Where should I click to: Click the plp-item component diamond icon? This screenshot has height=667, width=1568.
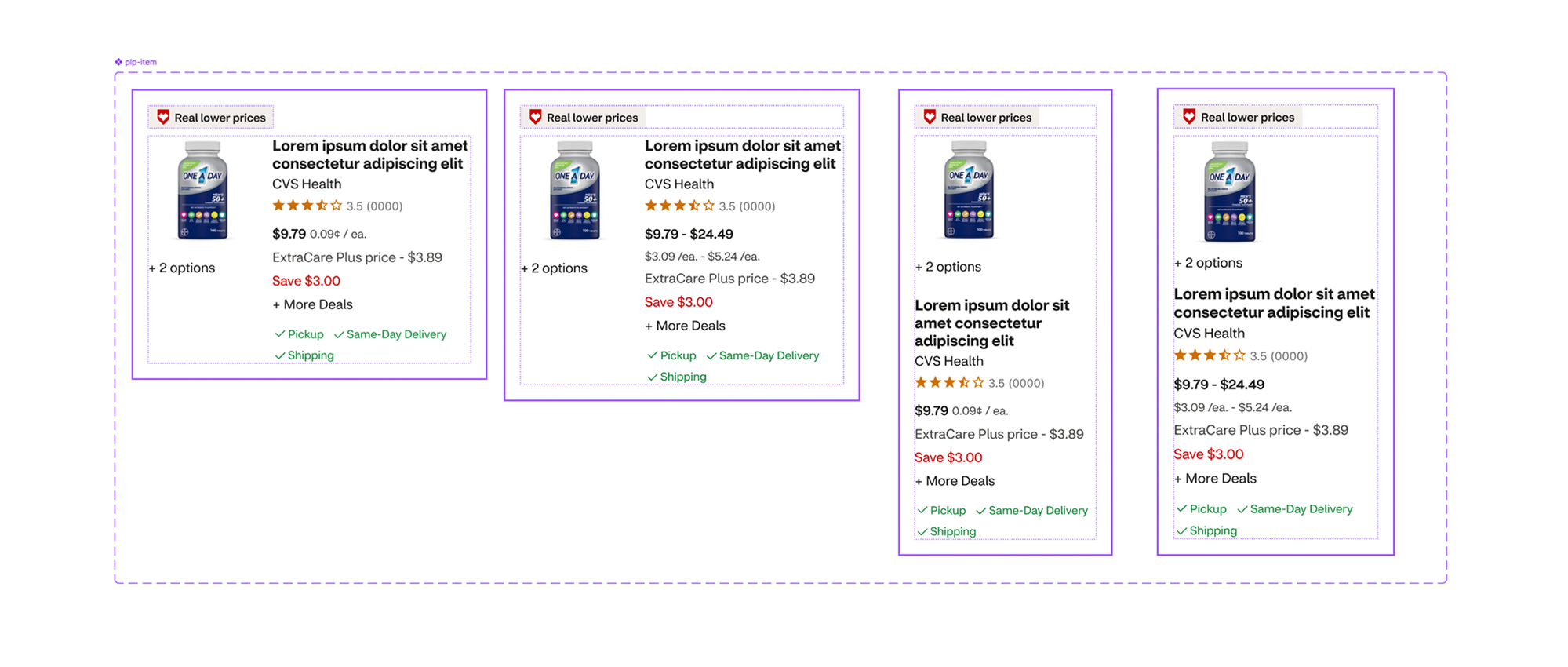click(x=118, y=62)
